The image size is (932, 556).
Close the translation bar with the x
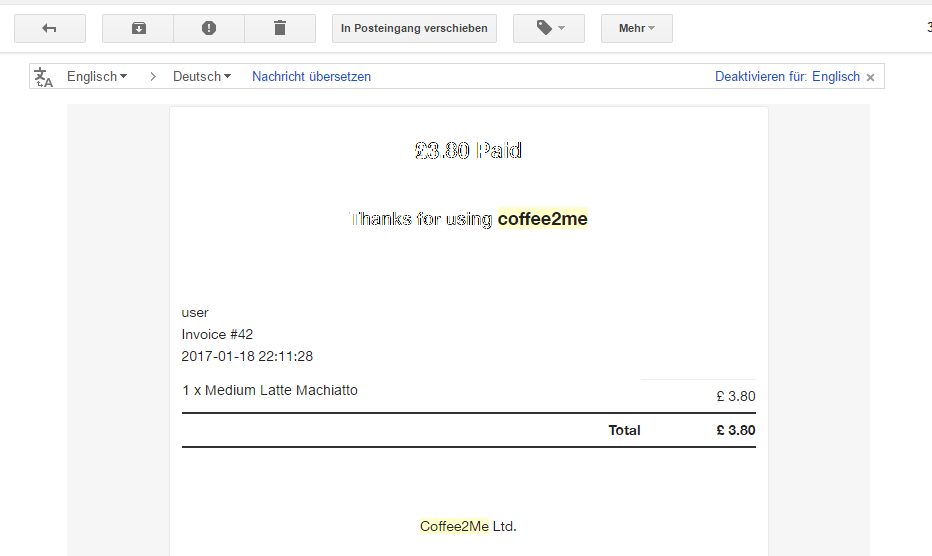870,77
